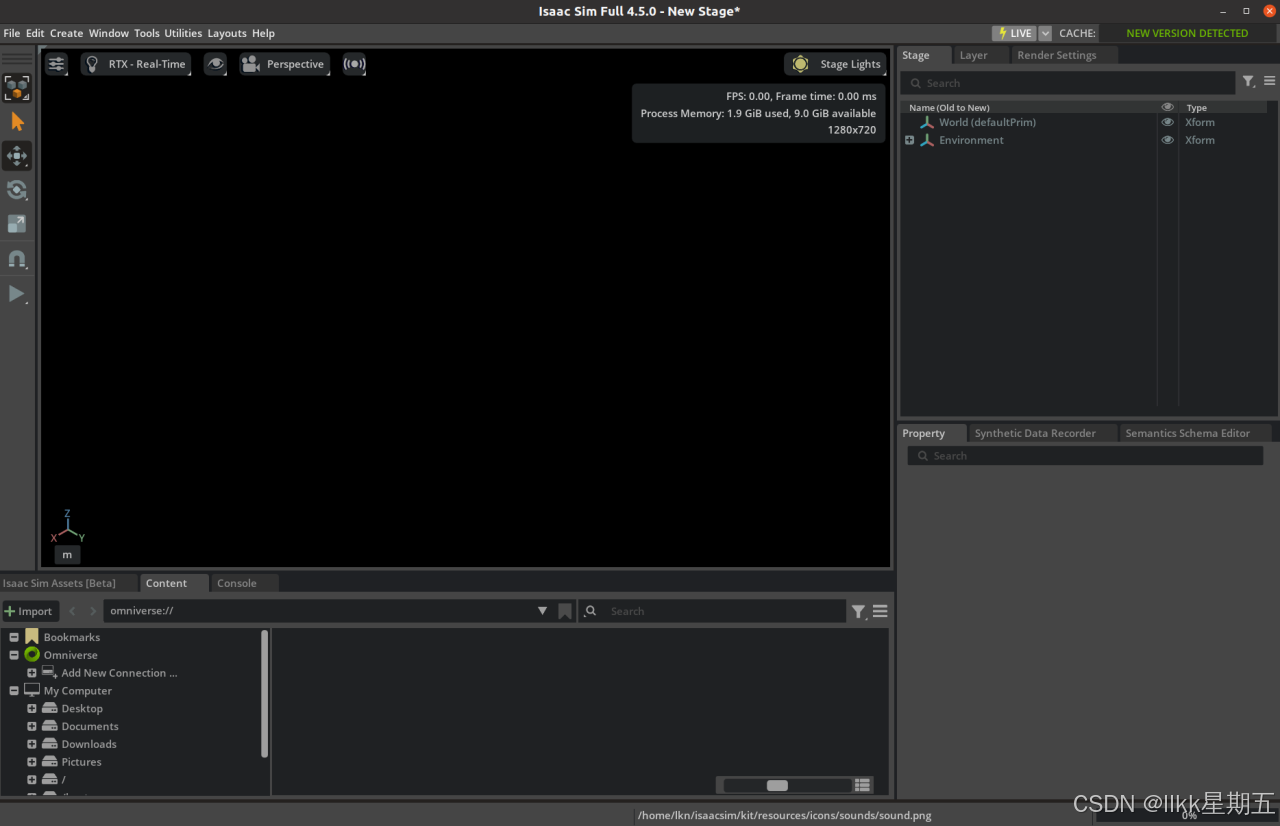
Task: Expand the Environment prim in Stage tree
Action: 910,141
